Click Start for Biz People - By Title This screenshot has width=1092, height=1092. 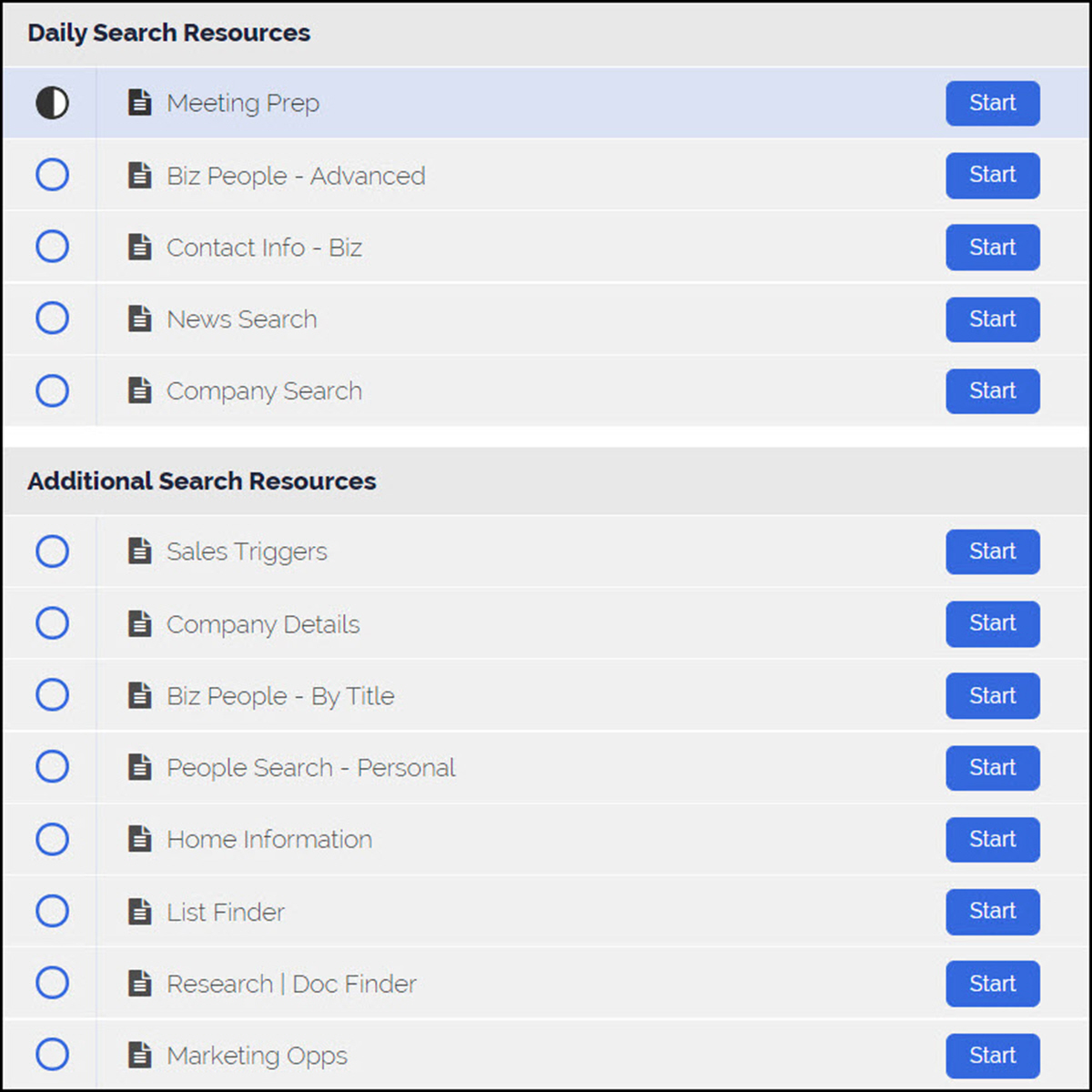click(x=993, y=696)
